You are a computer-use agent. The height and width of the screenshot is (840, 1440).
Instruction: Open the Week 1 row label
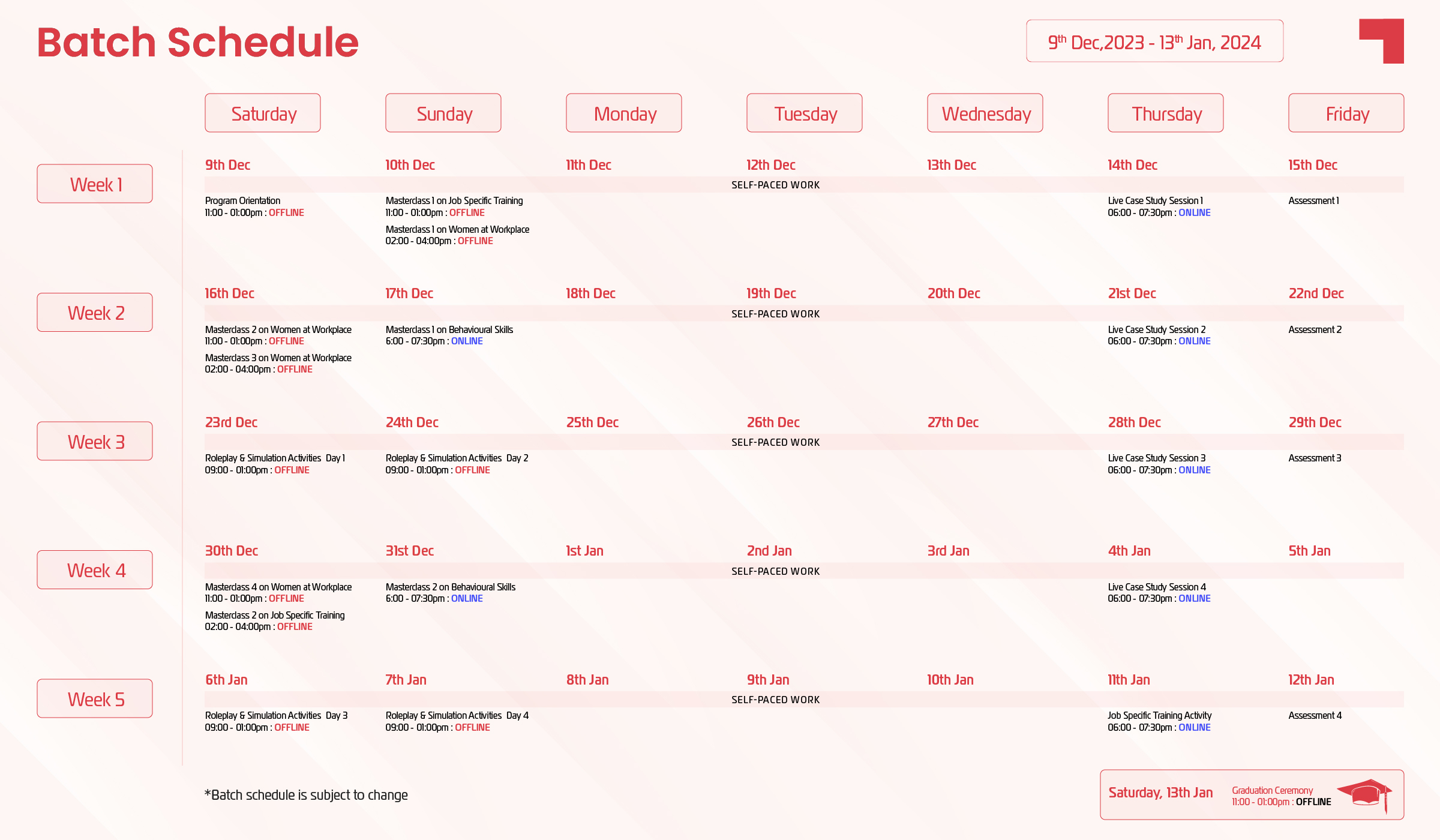coord(95,184)
